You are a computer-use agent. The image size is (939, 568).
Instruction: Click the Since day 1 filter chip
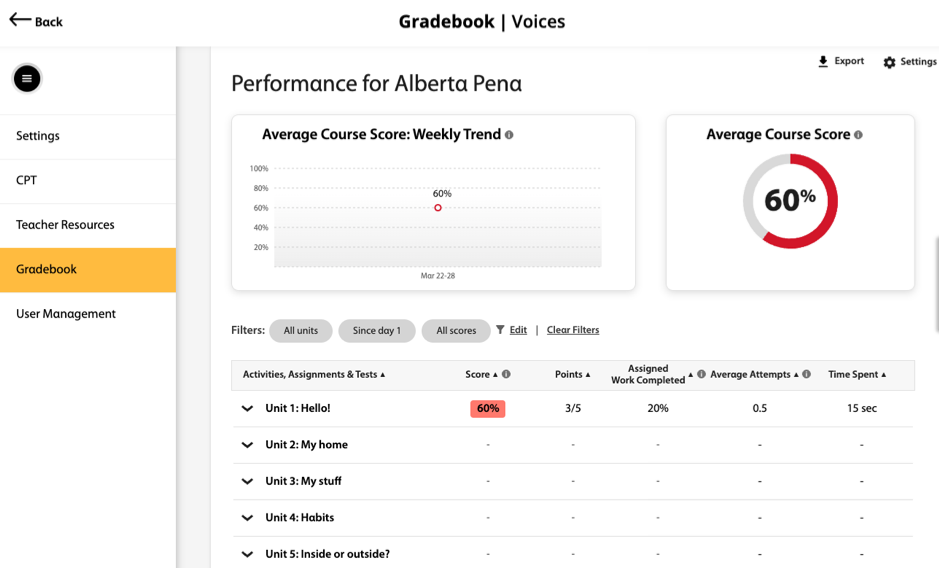pyautogui.click(x=377, y=331)
